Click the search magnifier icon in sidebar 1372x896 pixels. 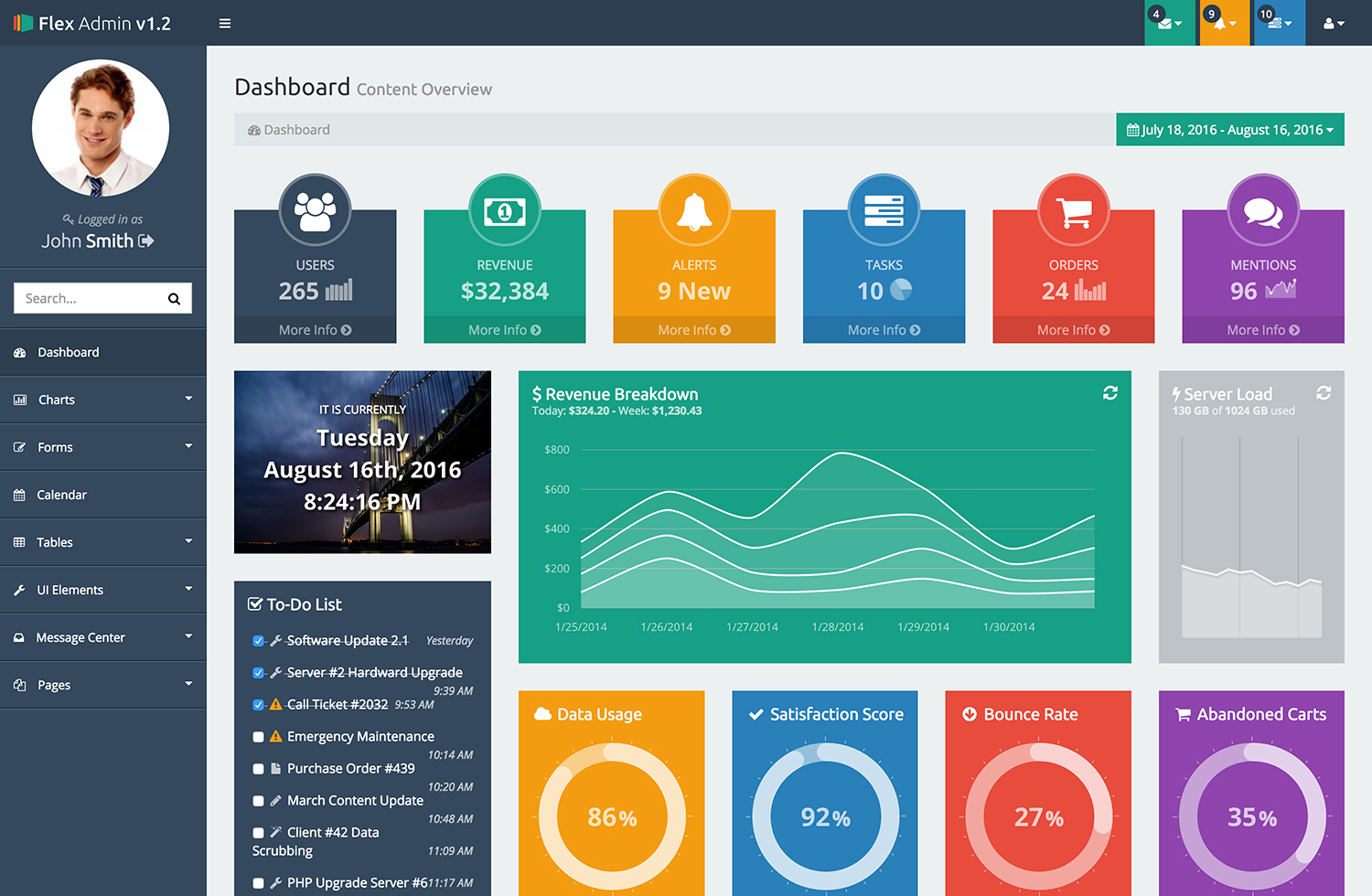click(174, 299)
